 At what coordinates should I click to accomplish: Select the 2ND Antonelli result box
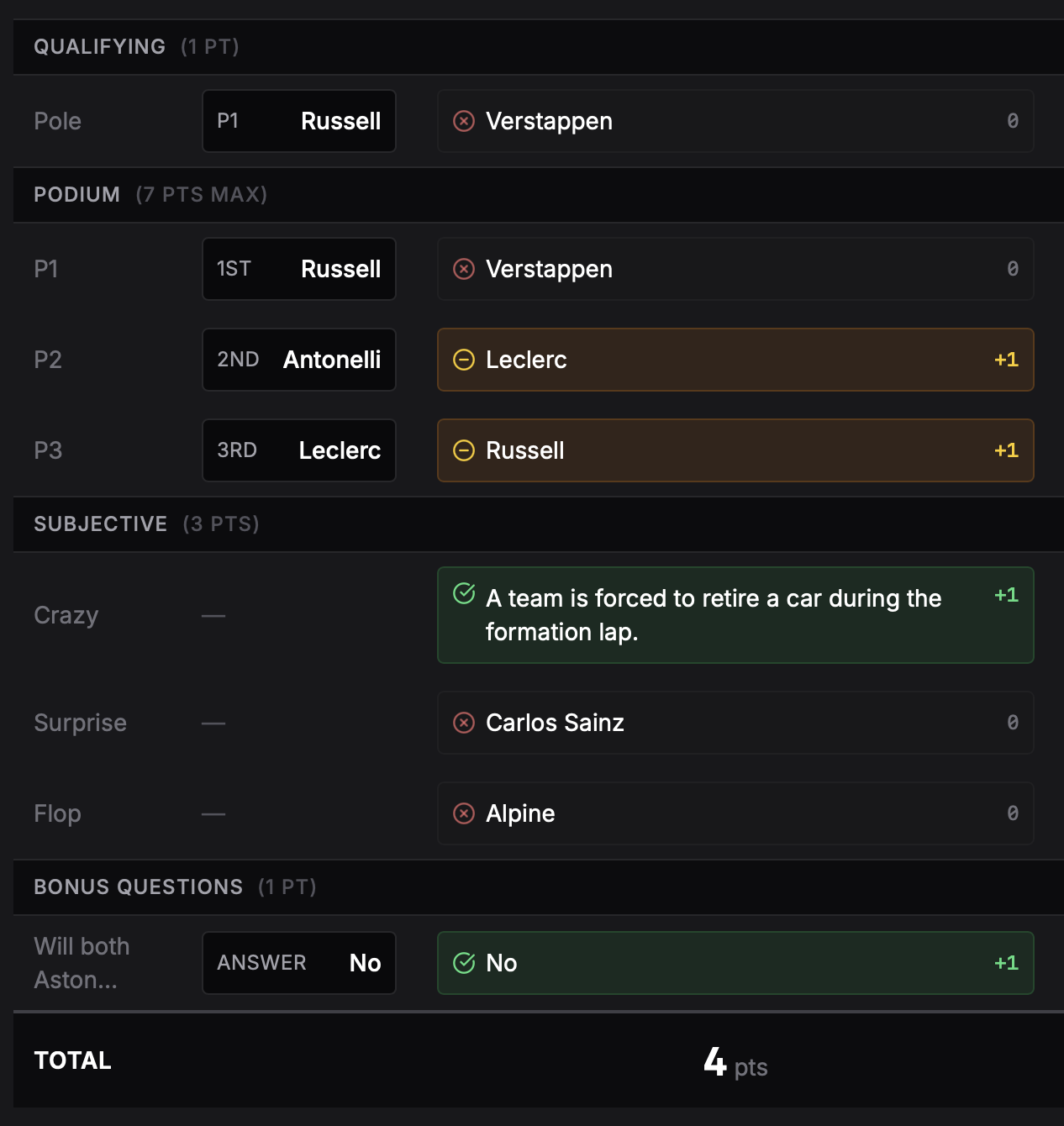(x=299, y=360)
